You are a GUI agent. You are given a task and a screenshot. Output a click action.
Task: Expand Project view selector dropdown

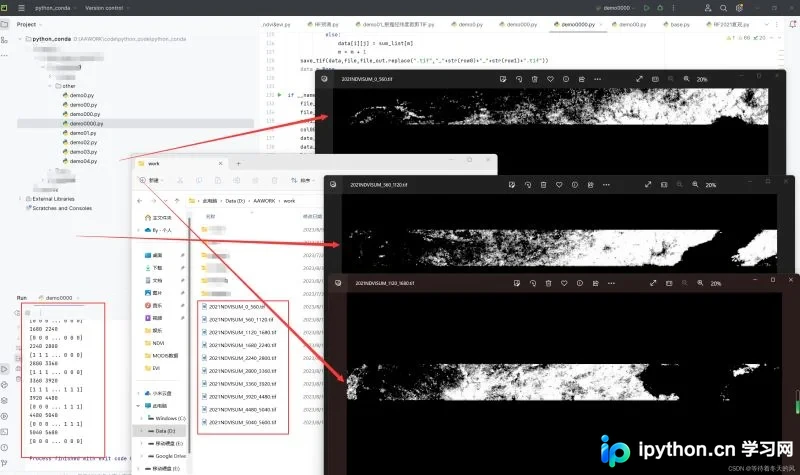[x=29, y=24]
